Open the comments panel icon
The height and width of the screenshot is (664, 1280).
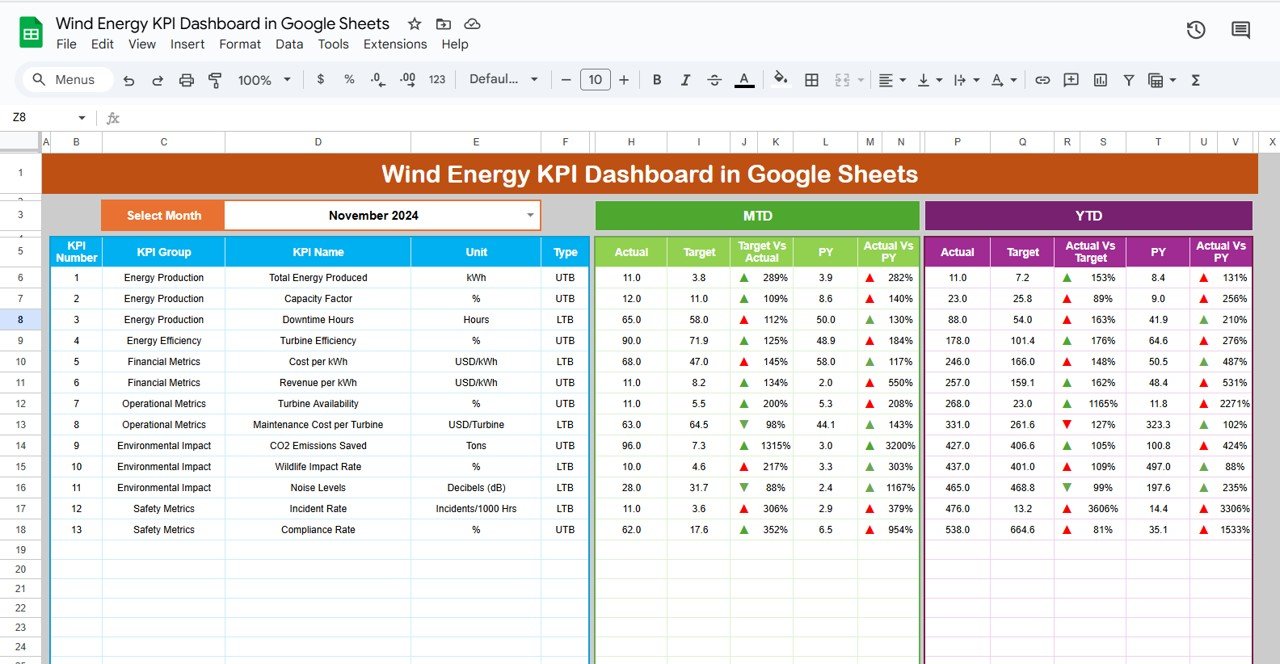tap(1241, 30)
